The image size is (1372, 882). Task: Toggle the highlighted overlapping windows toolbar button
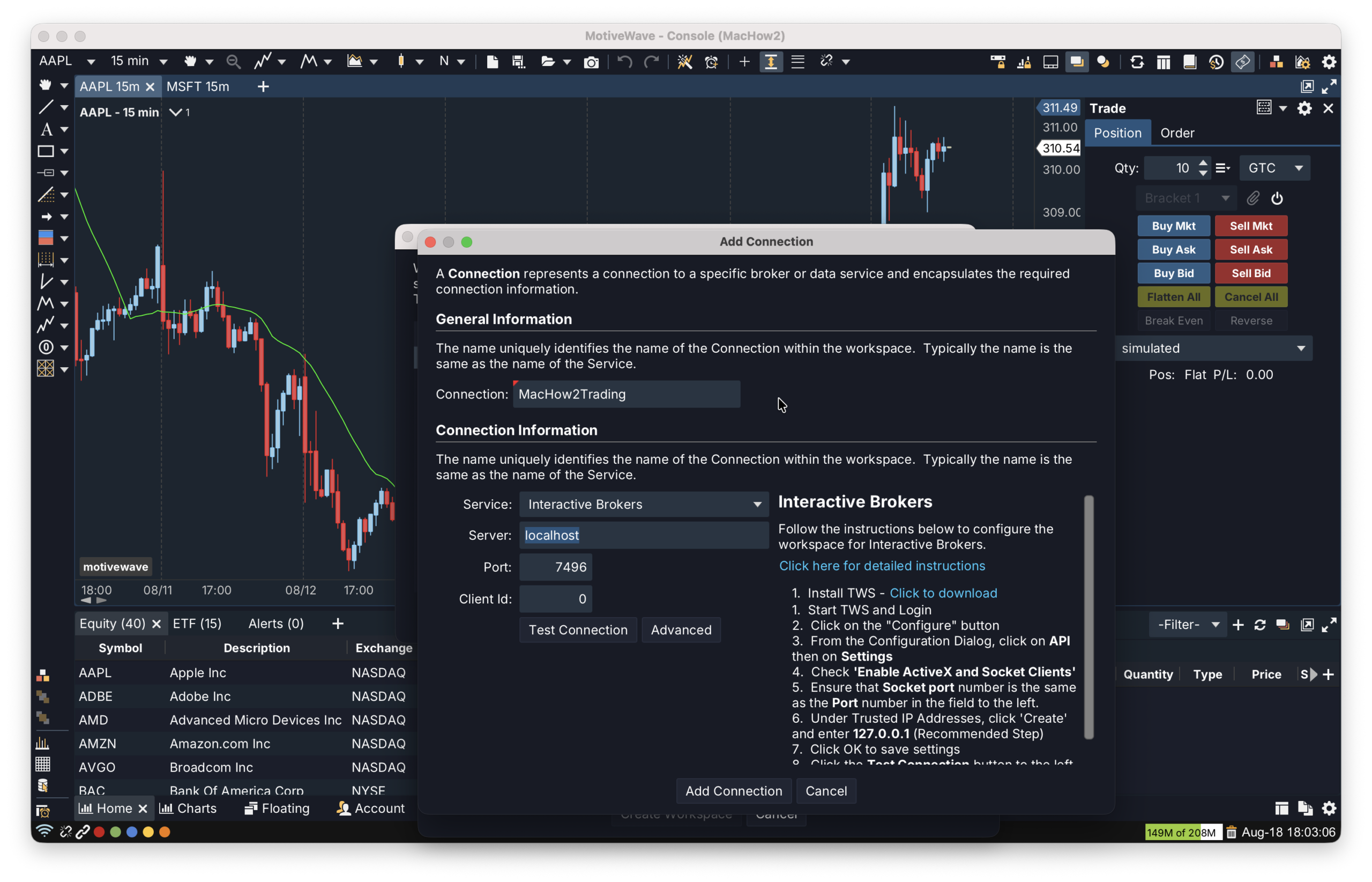pos(1077,62)
